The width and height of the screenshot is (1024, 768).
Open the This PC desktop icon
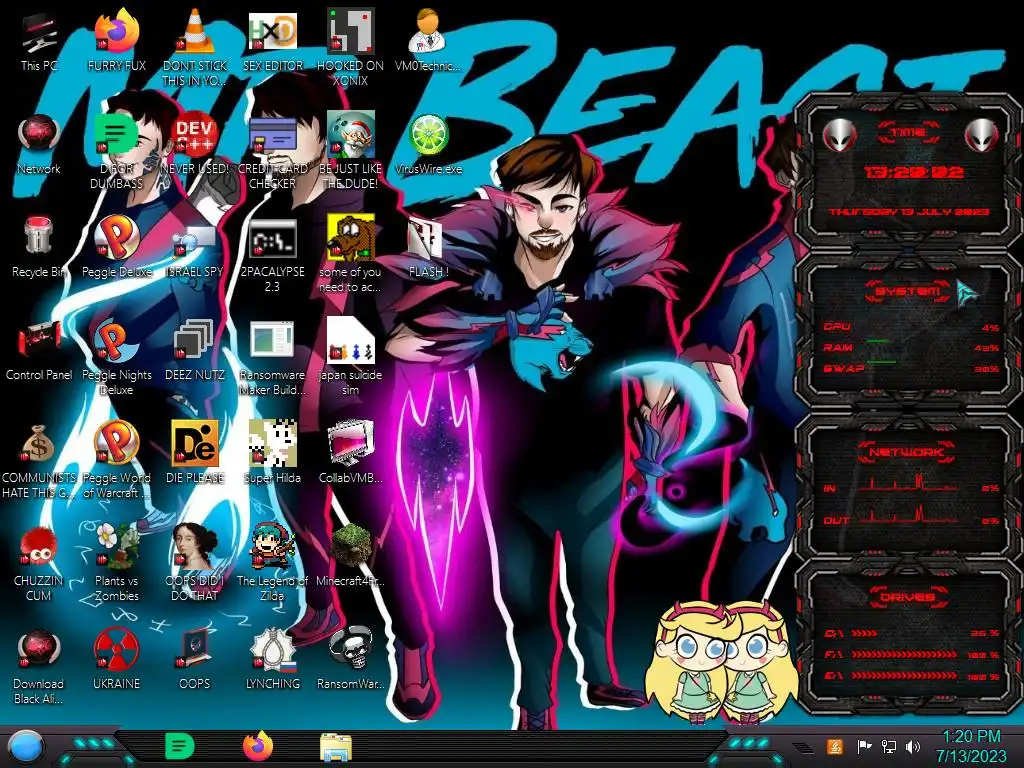pyautogui.click(x=39, y=42)
